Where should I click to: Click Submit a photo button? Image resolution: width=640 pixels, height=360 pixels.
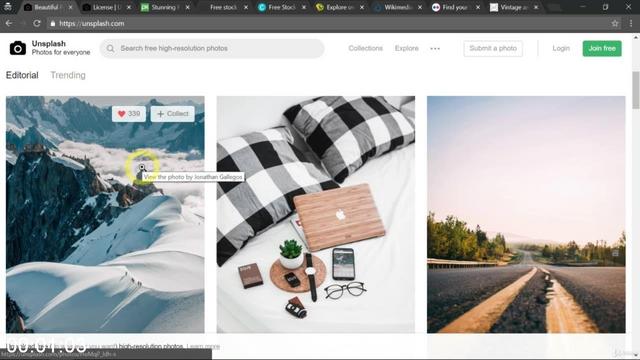tap(493, 49)
